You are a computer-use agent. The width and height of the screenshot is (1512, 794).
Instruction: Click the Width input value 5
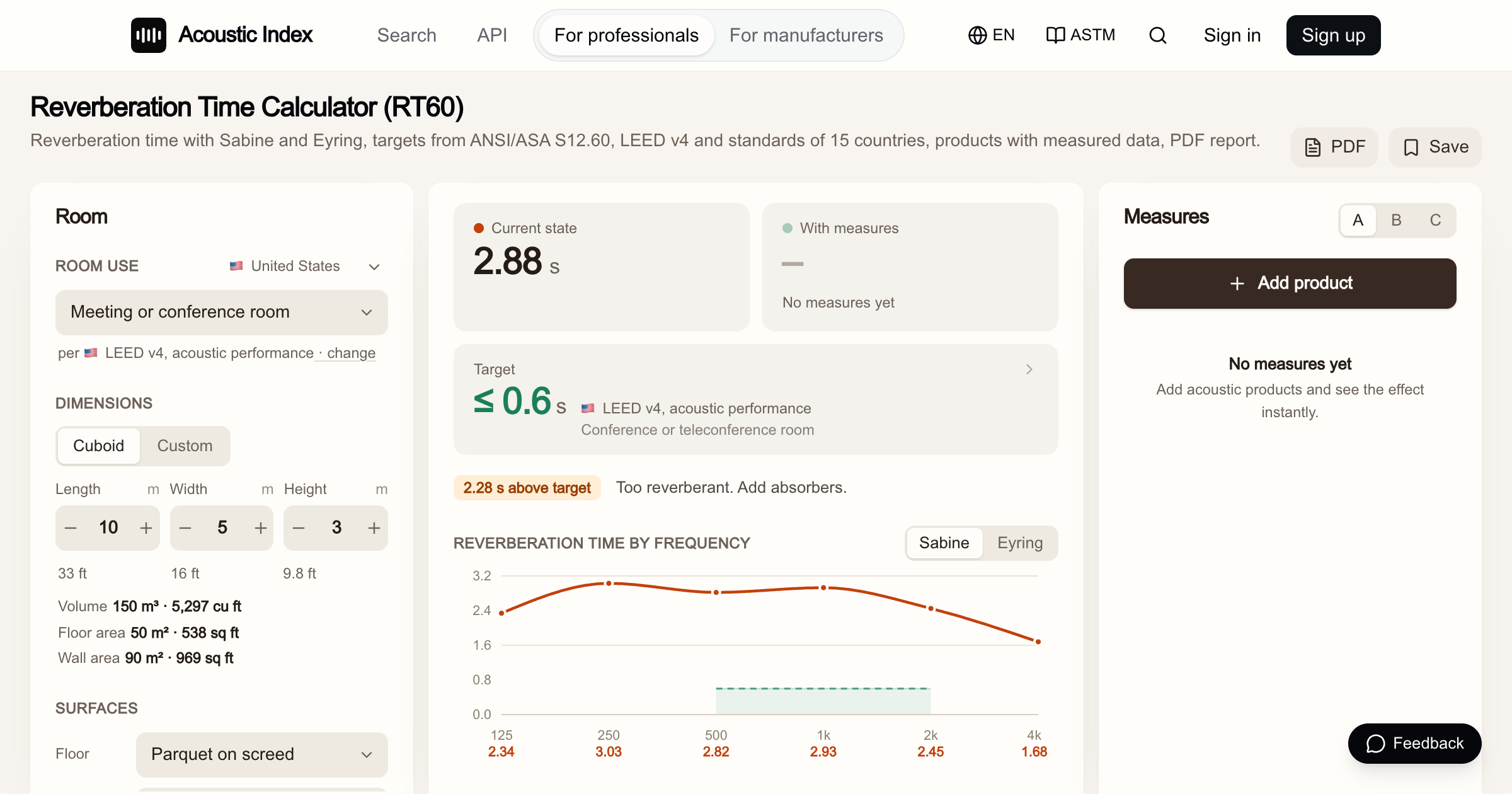tap(222, 528)
